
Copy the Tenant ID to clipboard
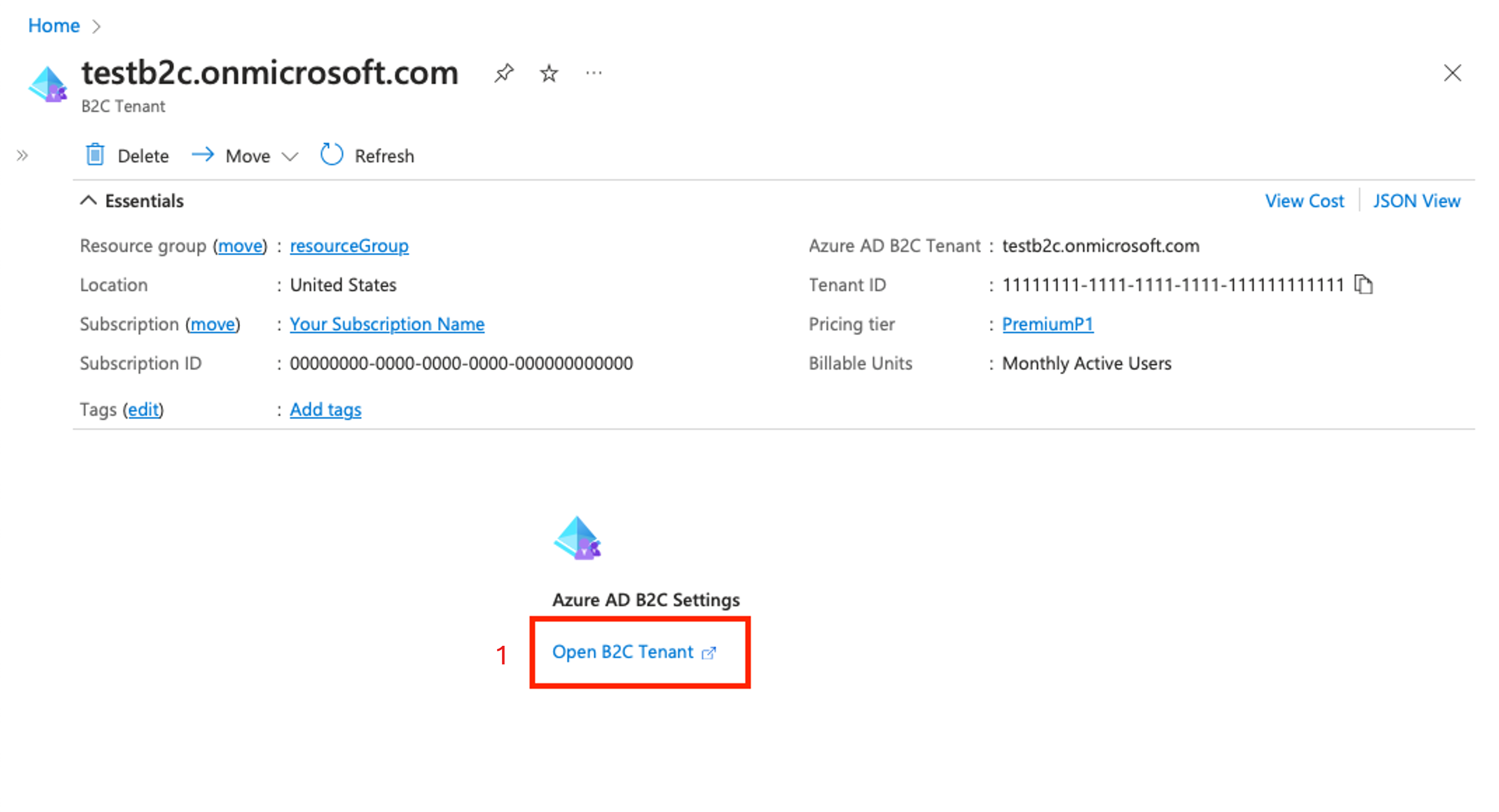point(1364,284)
